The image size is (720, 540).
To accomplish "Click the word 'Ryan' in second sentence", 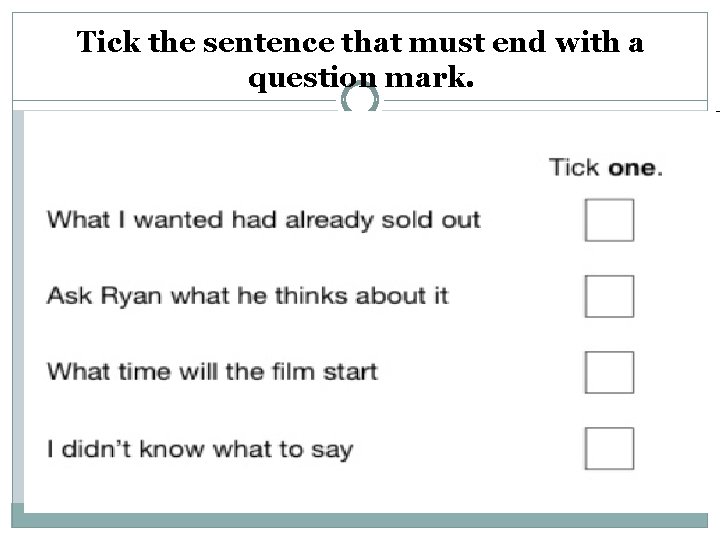I will click(131, 296).
